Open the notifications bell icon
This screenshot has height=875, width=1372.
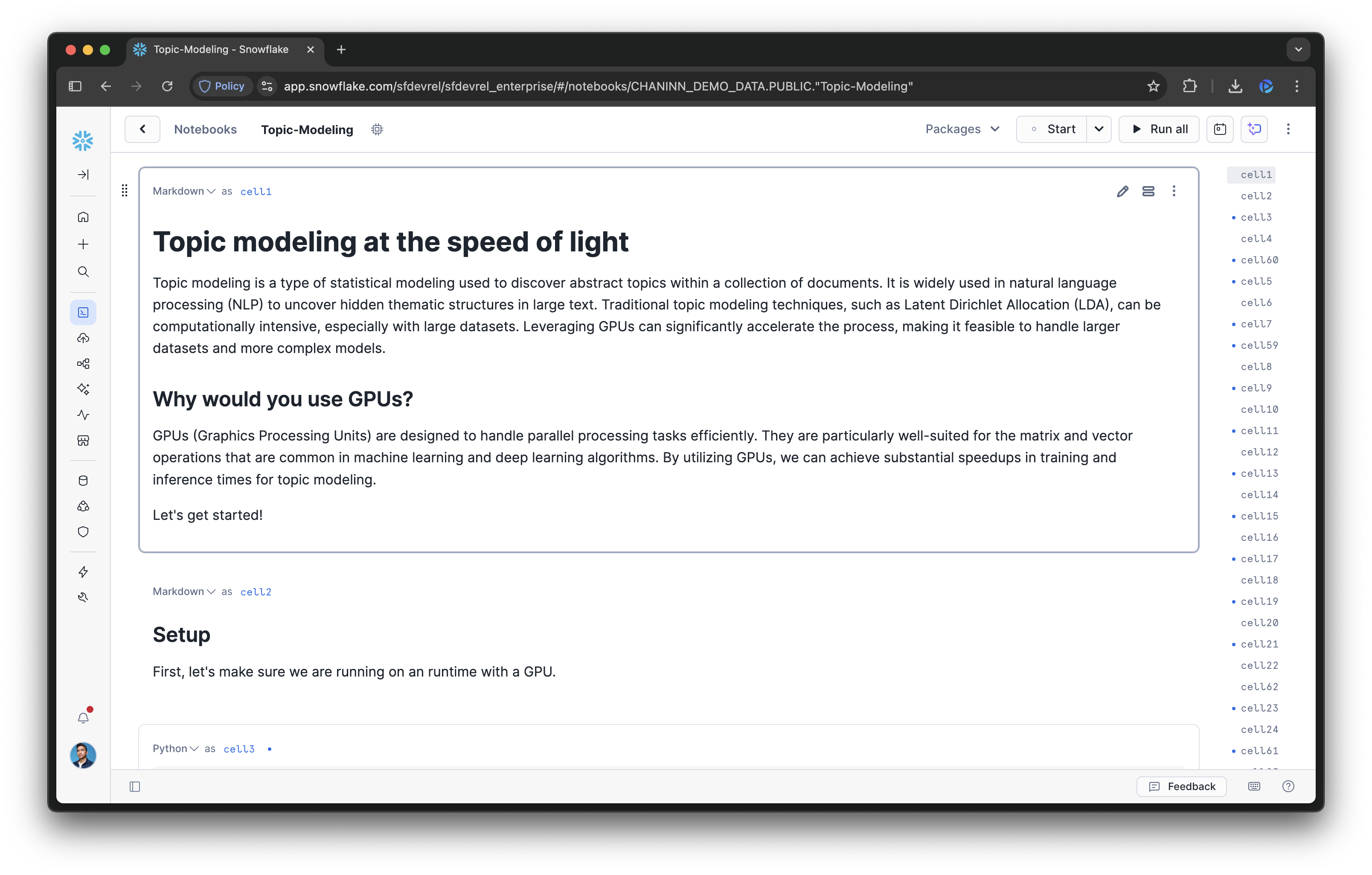coord(83,717)
